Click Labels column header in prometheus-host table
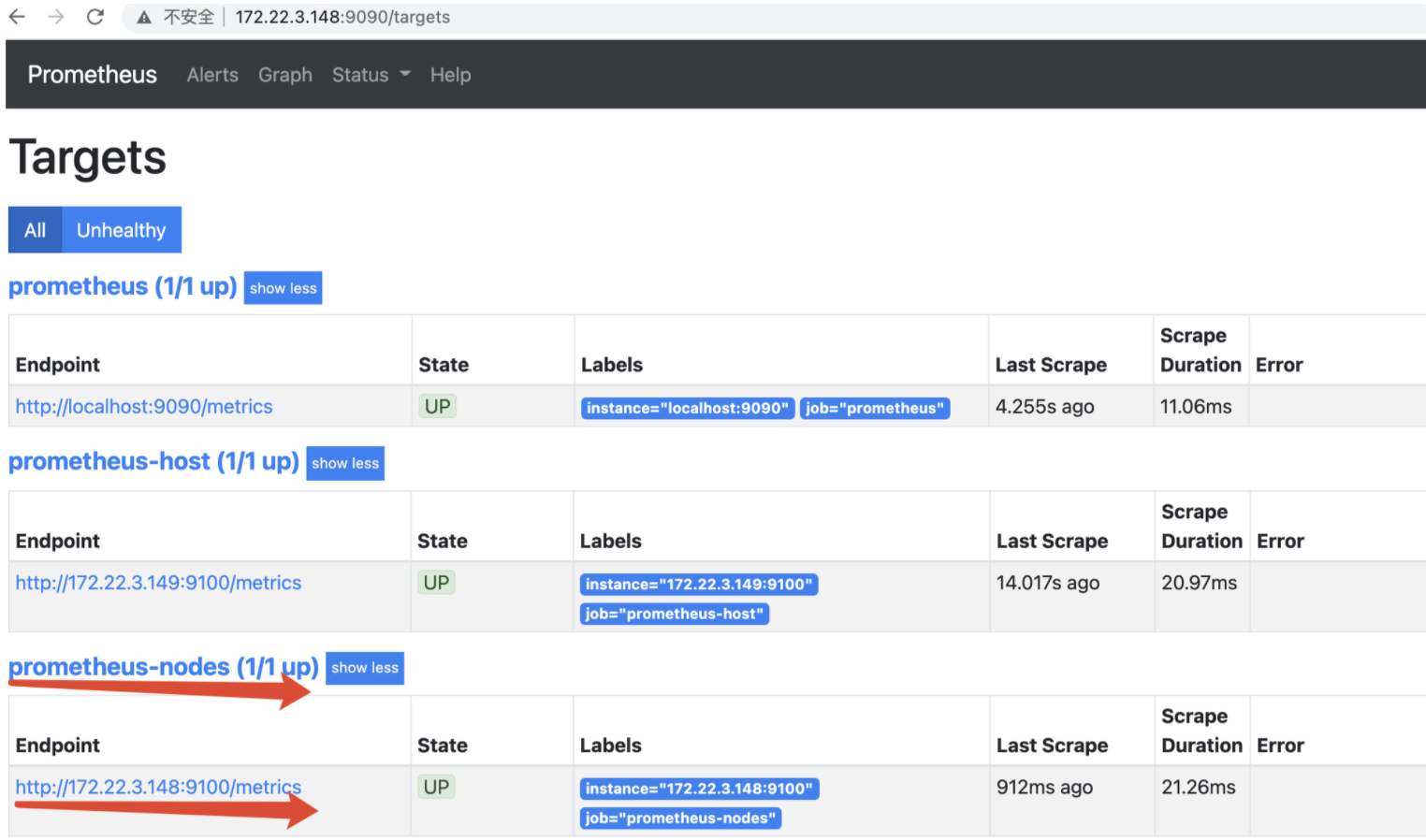Viewport: 1426px width, 840px height. pyautogui.click(x=611, y=541)
